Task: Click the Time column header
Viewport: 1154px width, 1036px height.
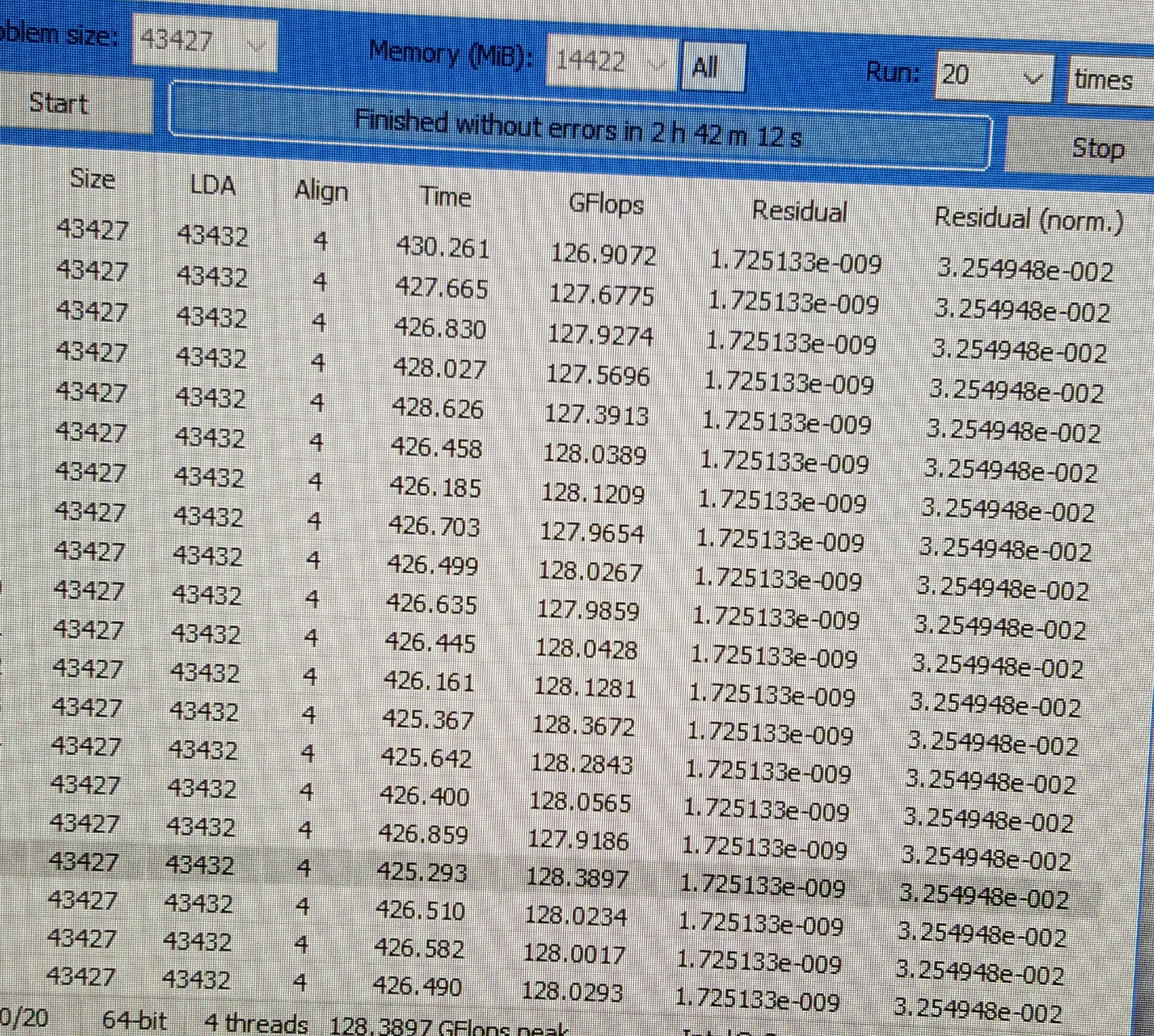Action: 446,198
